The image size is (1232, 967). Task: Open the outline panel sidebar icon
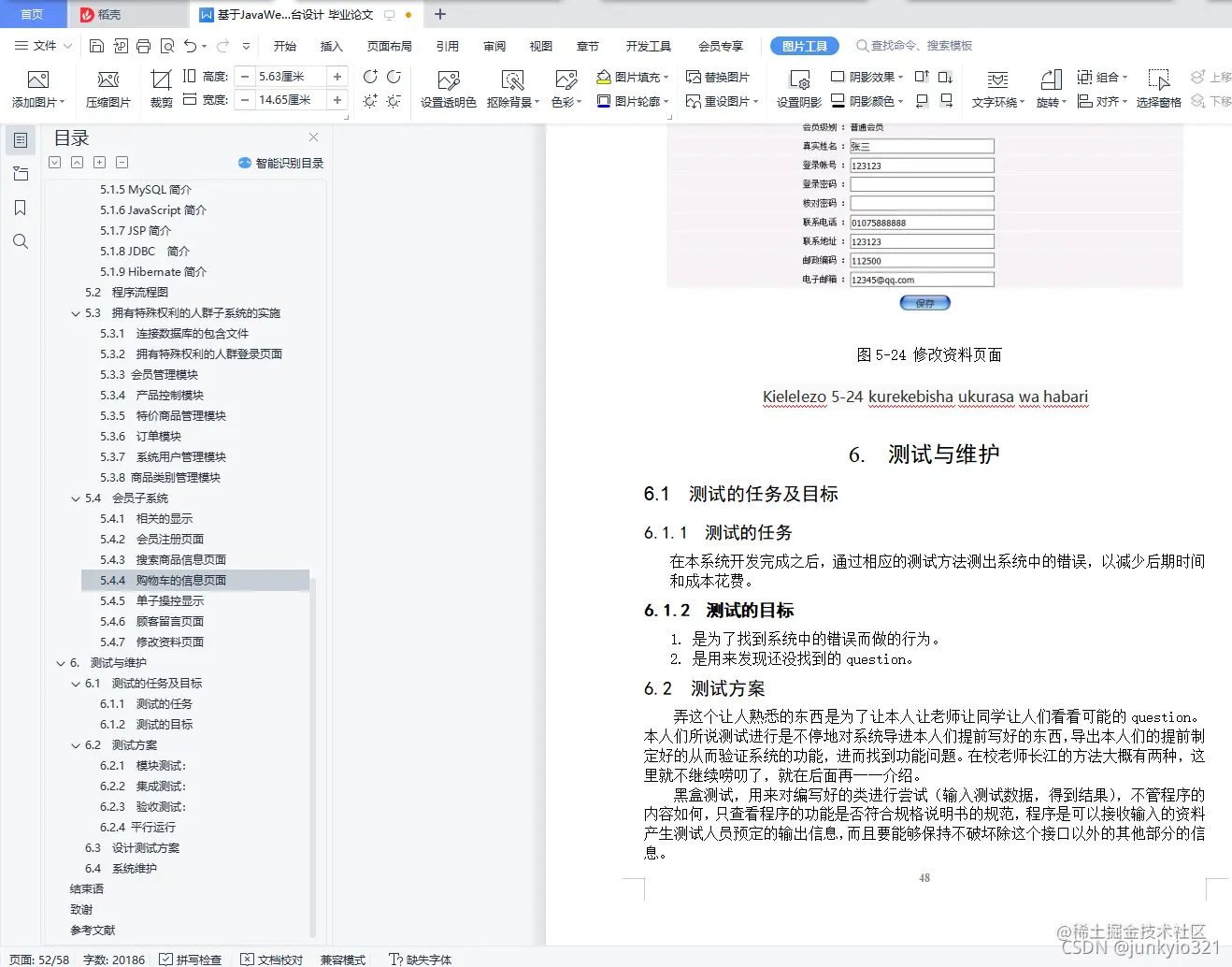[x=21, y=140]
